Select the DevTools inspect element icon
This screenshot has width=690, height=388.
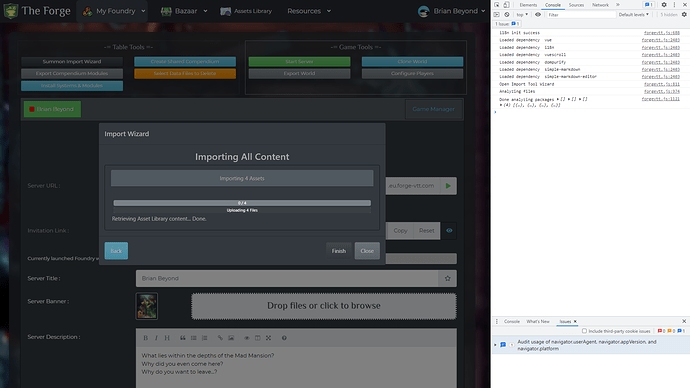tap(497, 5)
